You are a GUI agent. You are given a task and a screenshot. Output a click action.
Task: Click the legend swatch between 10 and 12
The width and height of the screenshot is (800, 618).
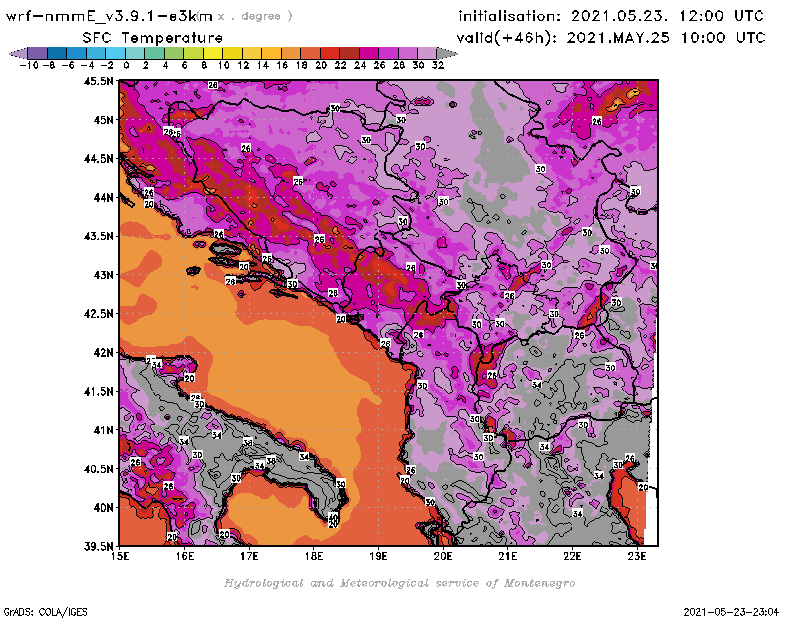pos(233,53)
